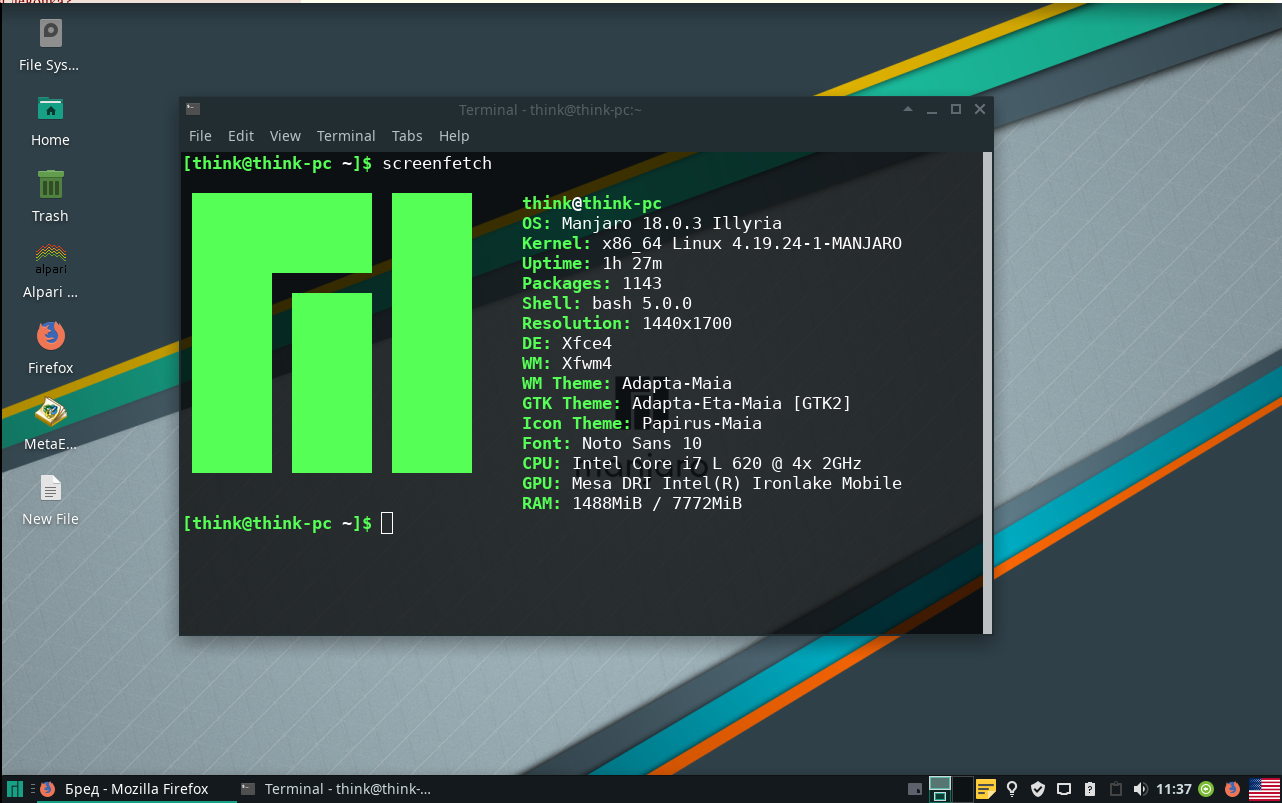The width and height of the screenshot is (1282, 803).
Task: Open the File System desktop icon
Action: click(49, 47)
